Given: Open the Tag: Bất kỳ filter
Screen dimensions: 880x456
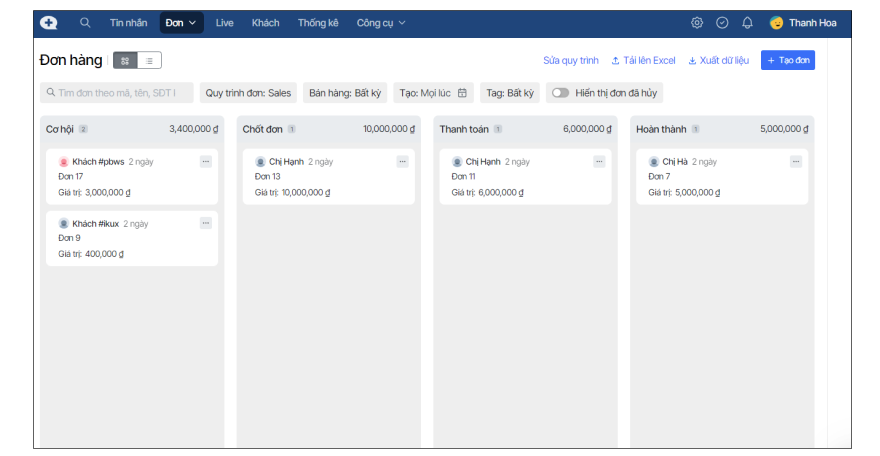Looking at the screenshot, I should 509,93.
